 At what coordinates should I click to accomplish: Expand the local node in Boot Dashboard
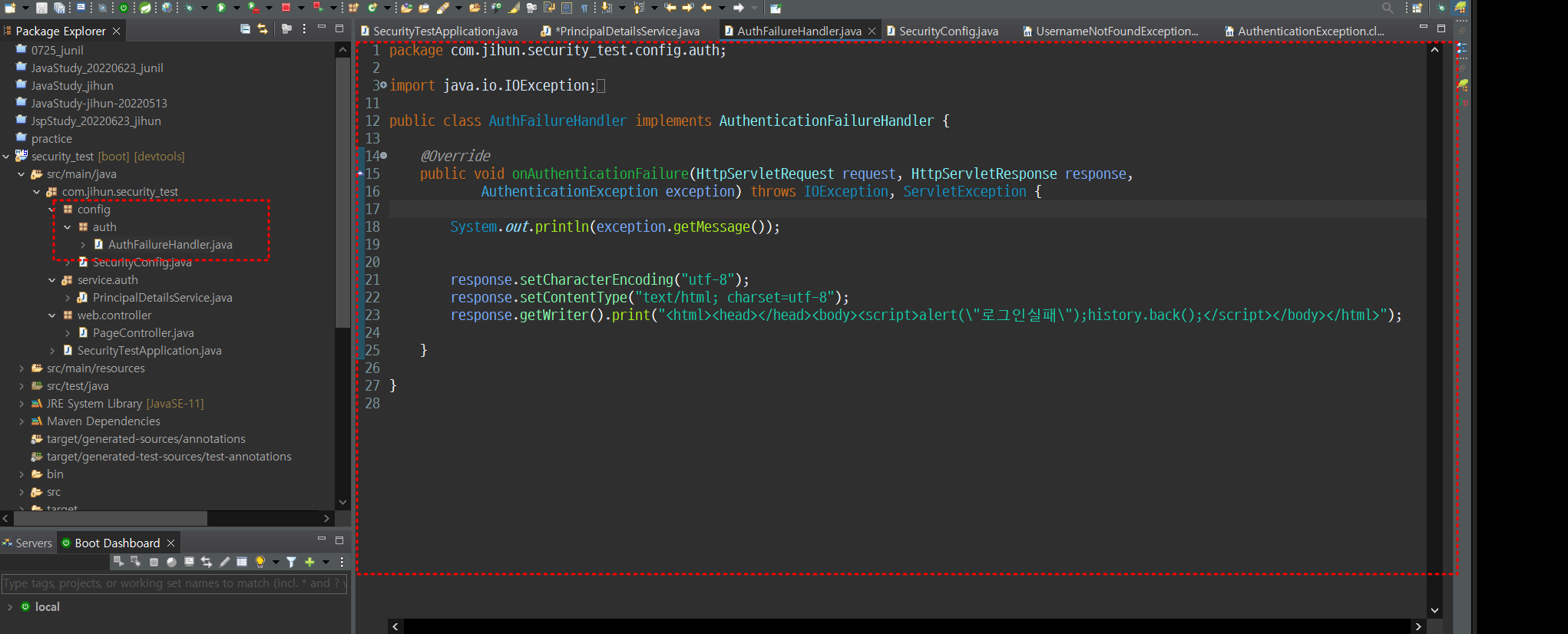pyautogui.click(x=9, y=607)
